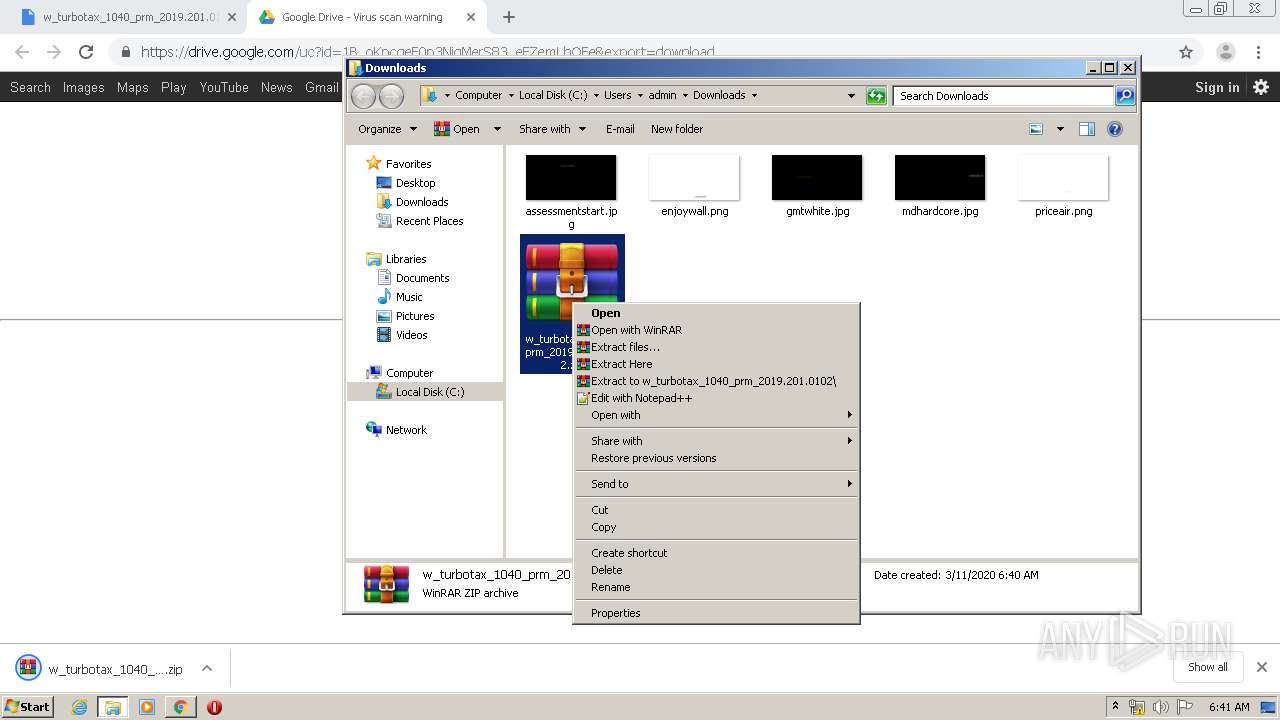This screenshot has width=1280, height=720.
Task: Choose Open with WinRAR in context menu
Action: tap(716, 330)
